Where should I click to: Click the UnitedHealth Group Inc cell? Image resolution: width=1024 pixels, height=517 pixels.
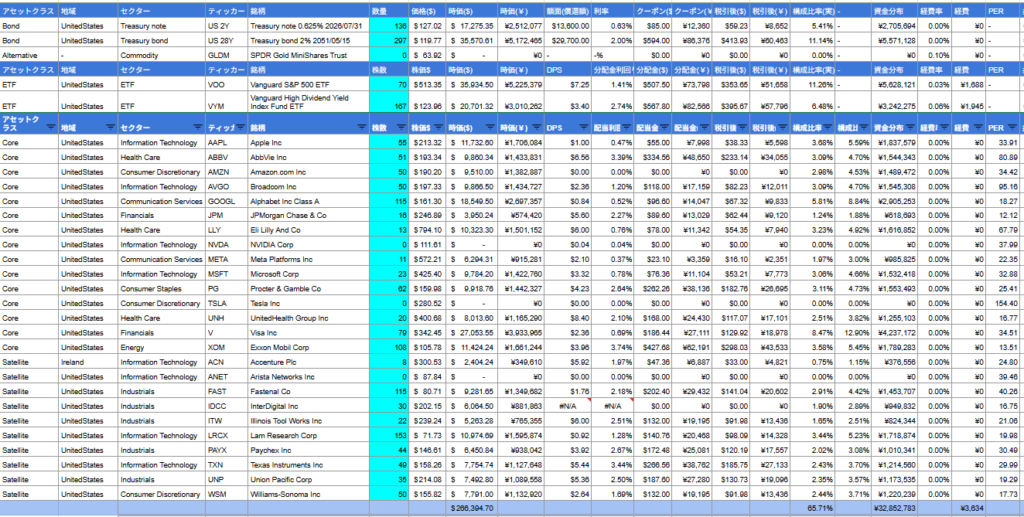pyautogui.click(x=308, y=319)
